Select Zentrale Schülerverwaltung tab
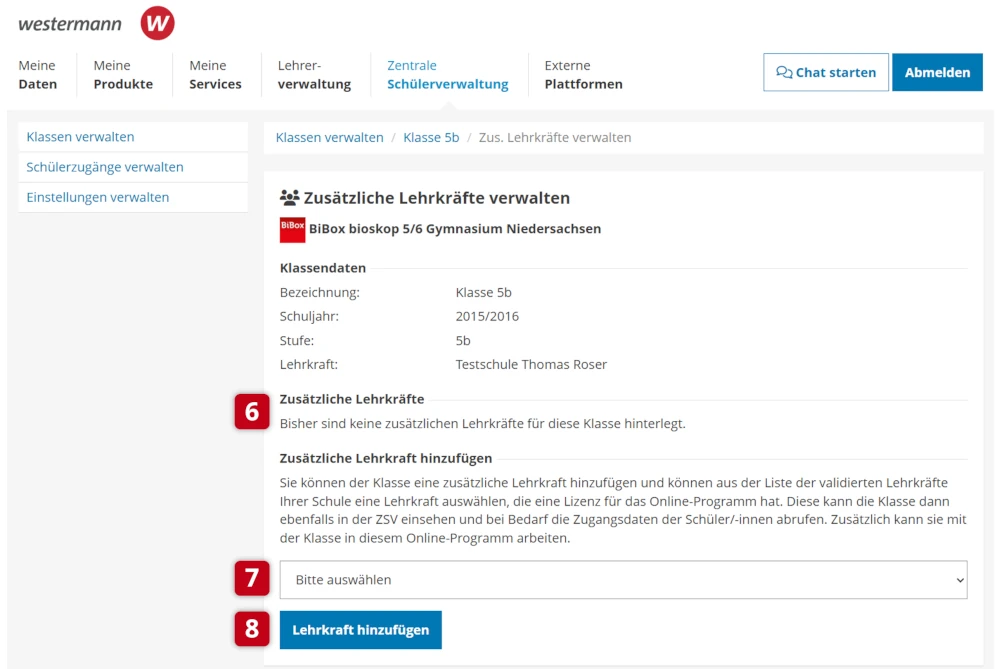1000x669 pixels. pyautogui.click(x=447, y=75)
